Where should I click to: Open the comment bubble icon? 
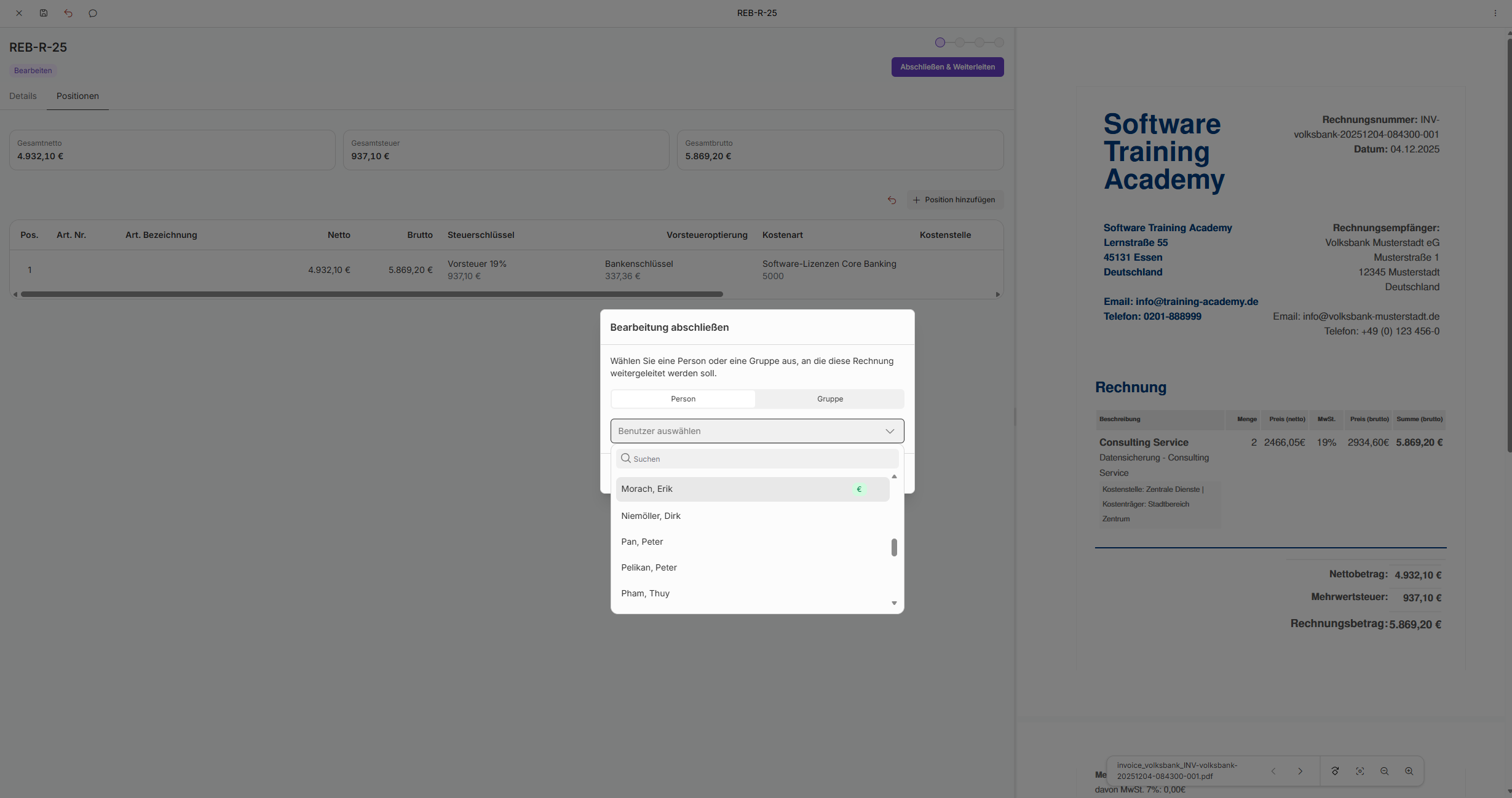click(x=93, y=13)
